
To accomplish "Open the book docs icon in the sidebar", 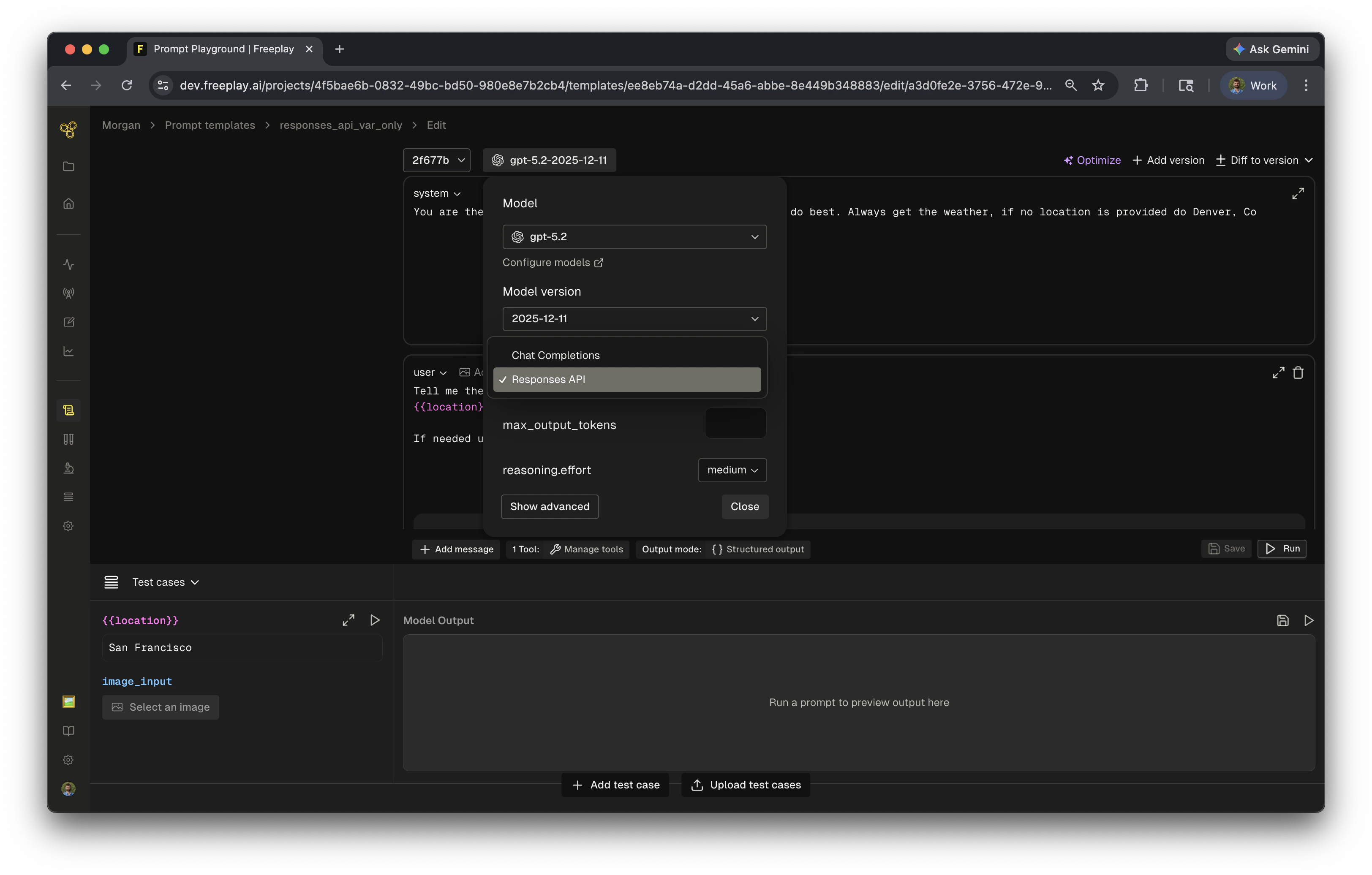I will click(68, 731).
